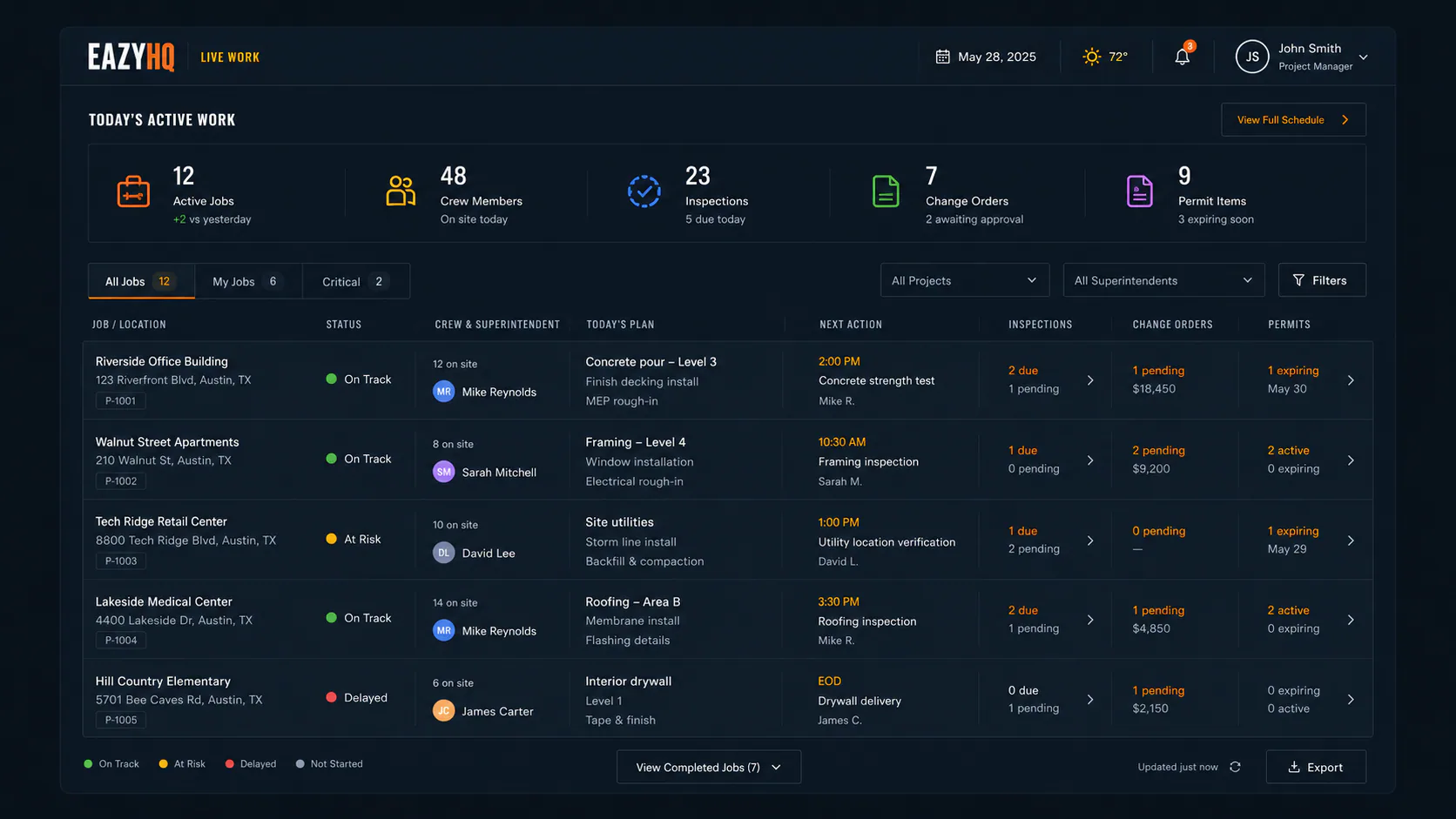Click the STATUS column header

pyautogui.click(x=344, y=325)
